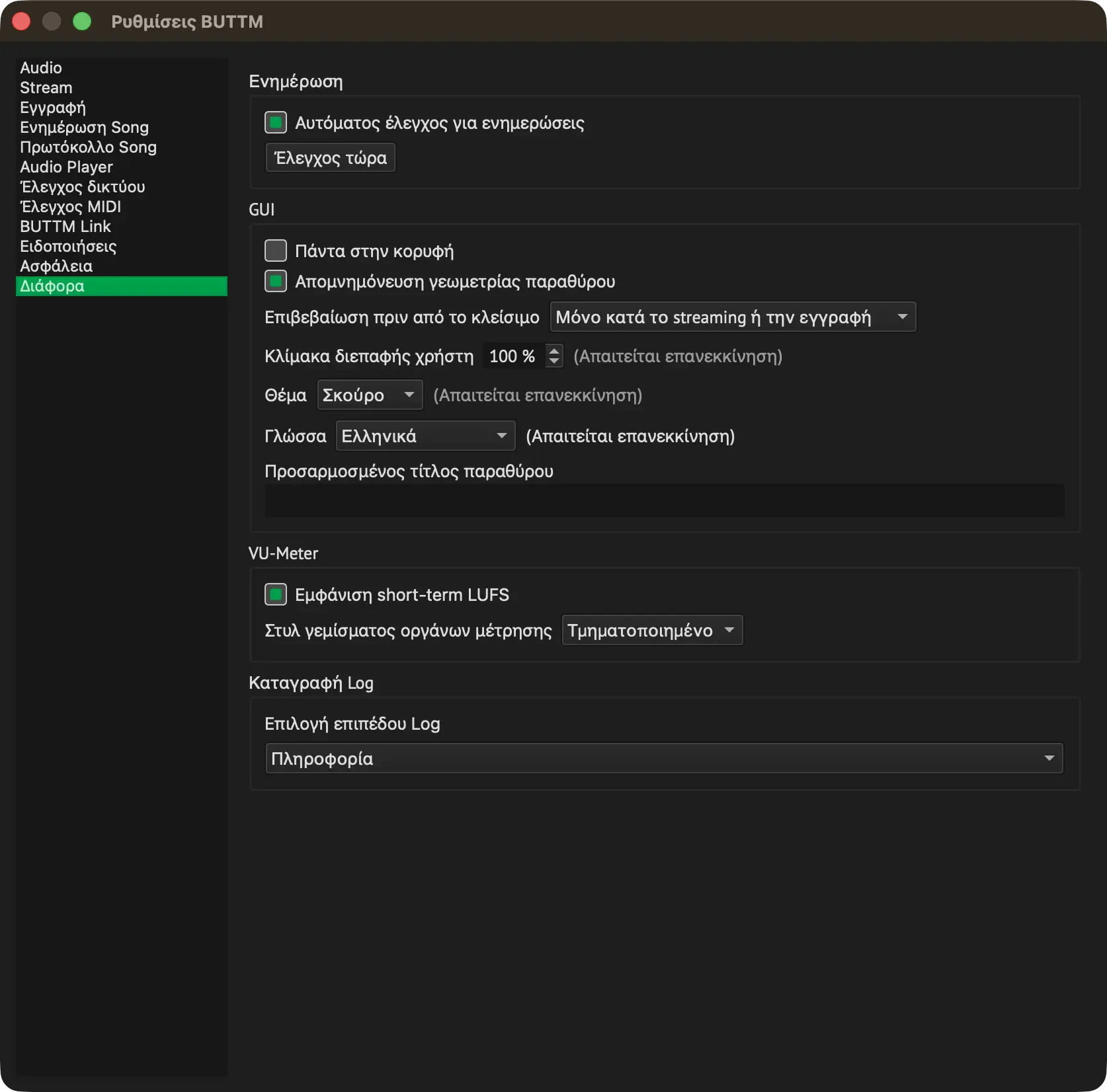Select Πρωτόκολλο Song in sidebar

[122, 147]
